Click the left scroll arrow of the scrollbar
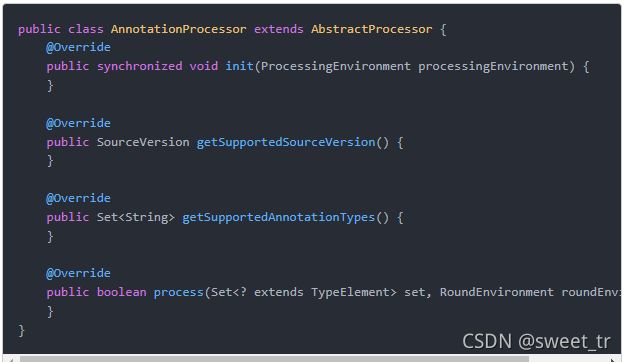Image resolution: width=627 pixels, height=362 pixels. coord(11,360)
